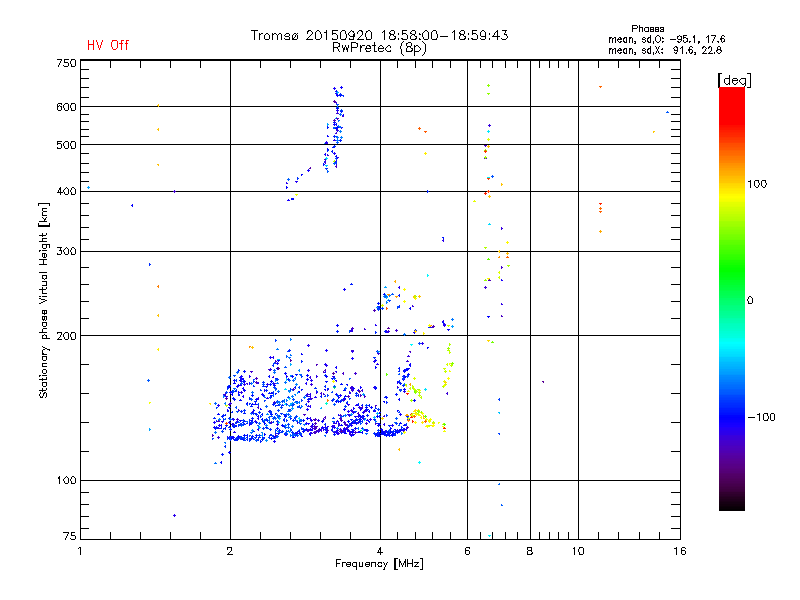
Task: Select the 'mean, sd,O: -95.1, 17.6' line
Action: coord(666,39)
